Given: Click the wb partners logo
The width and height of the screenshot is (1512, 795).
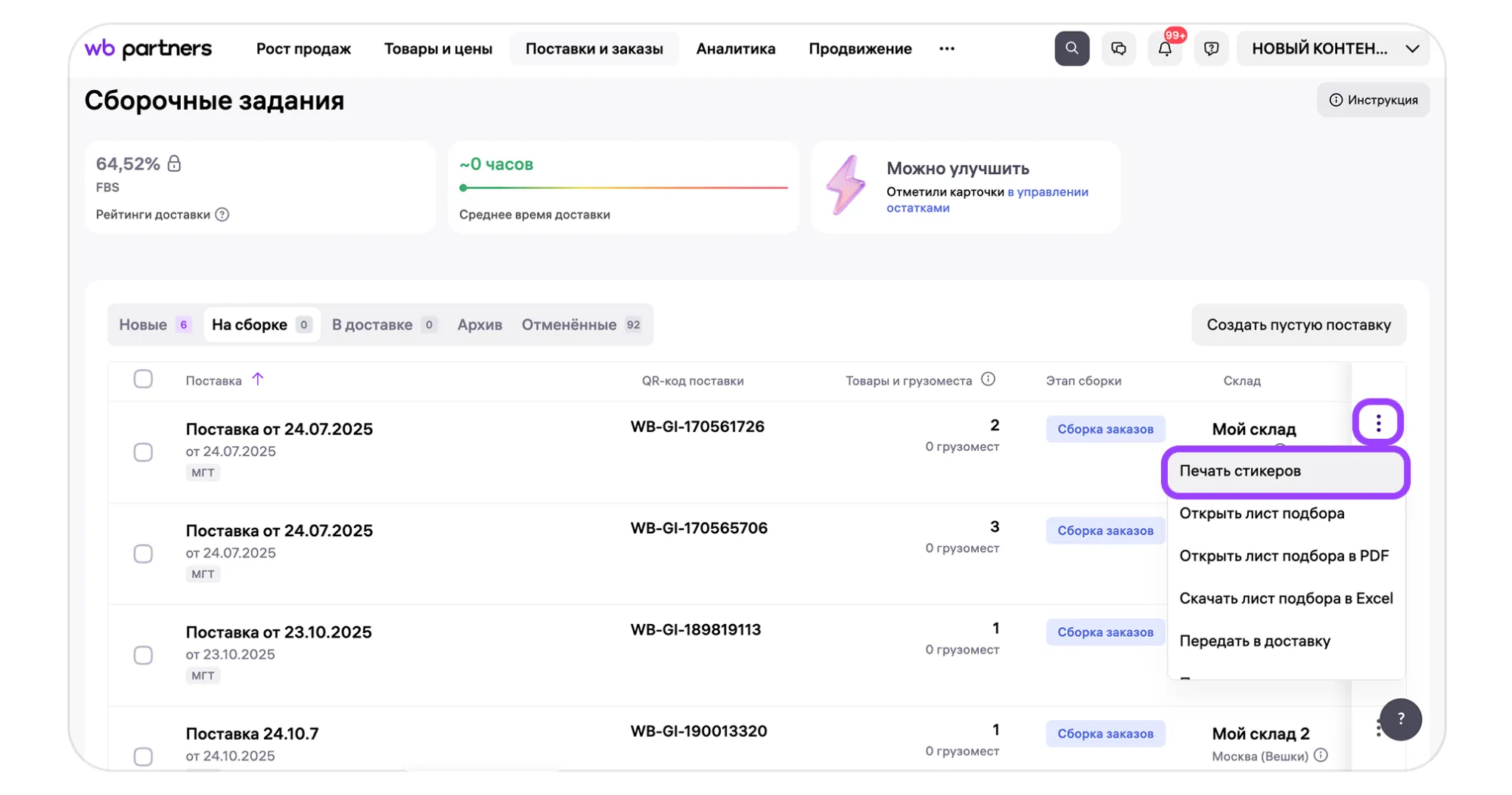Looking at the screenshot, I should pyautogui.click(x=148, y=48).
